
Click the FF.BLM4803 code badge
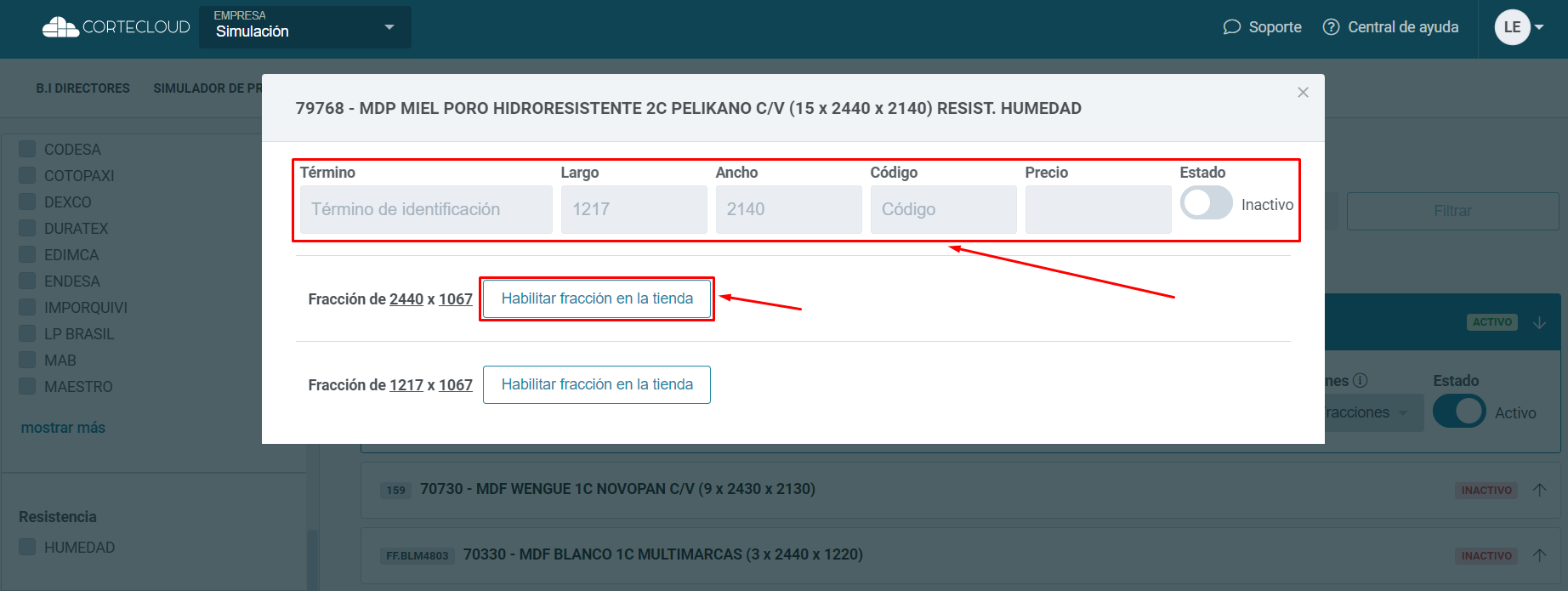(418, 555)
